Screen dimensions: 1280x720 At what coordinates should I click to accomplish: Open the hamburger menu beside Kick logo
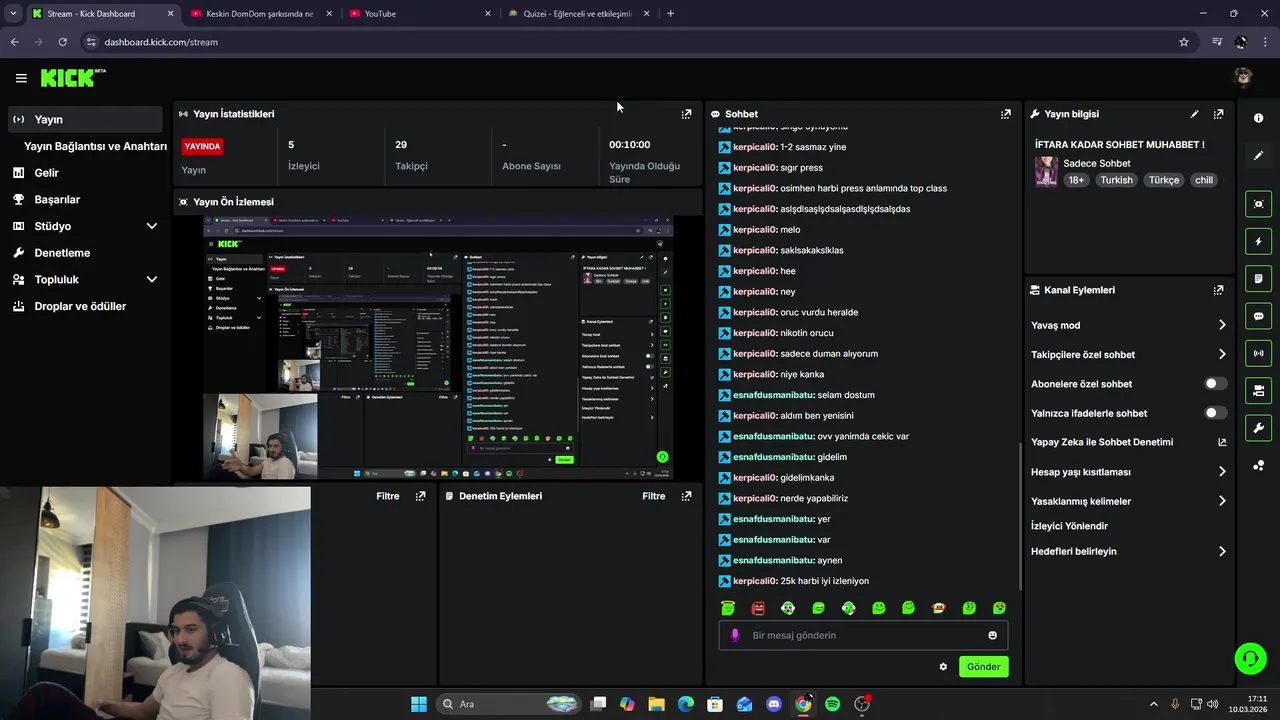click(21, 78)
